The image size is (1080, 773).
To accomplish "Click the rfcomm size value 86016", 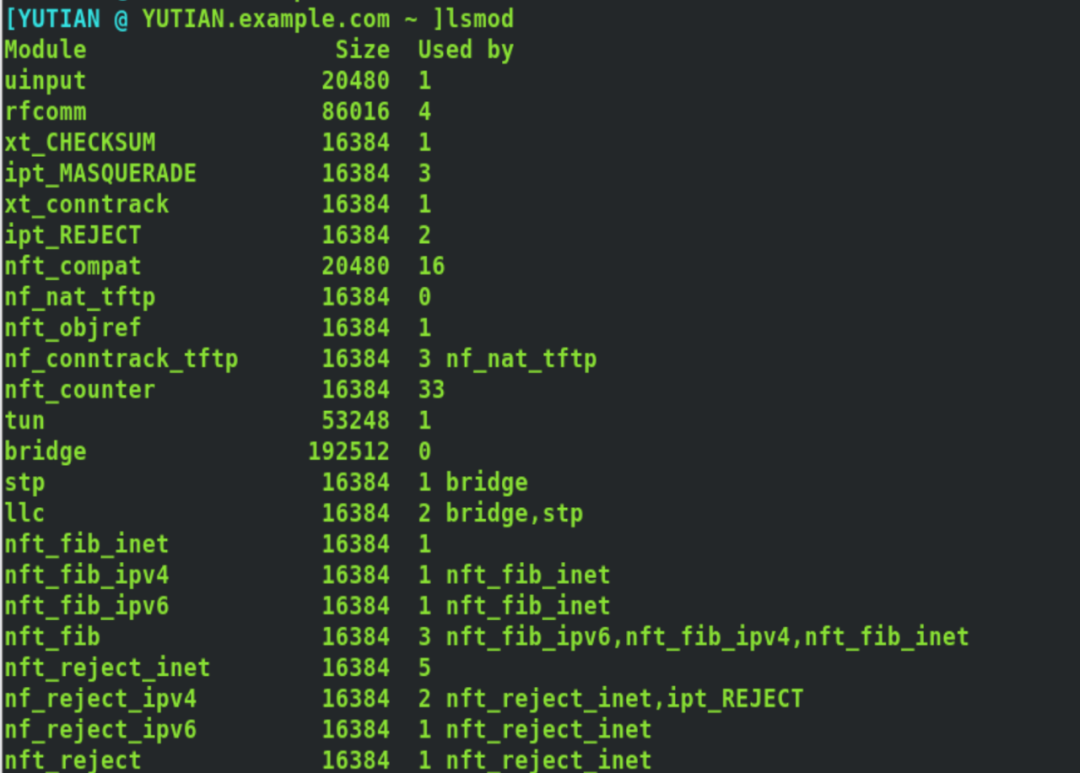I will click(355, 112).
